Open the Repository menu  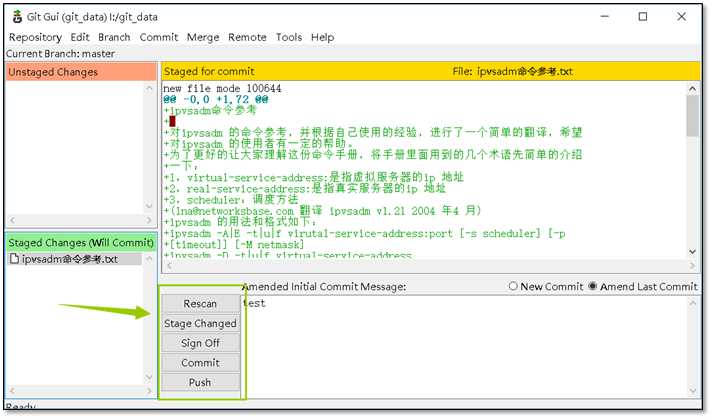click(x=35, y=37)
